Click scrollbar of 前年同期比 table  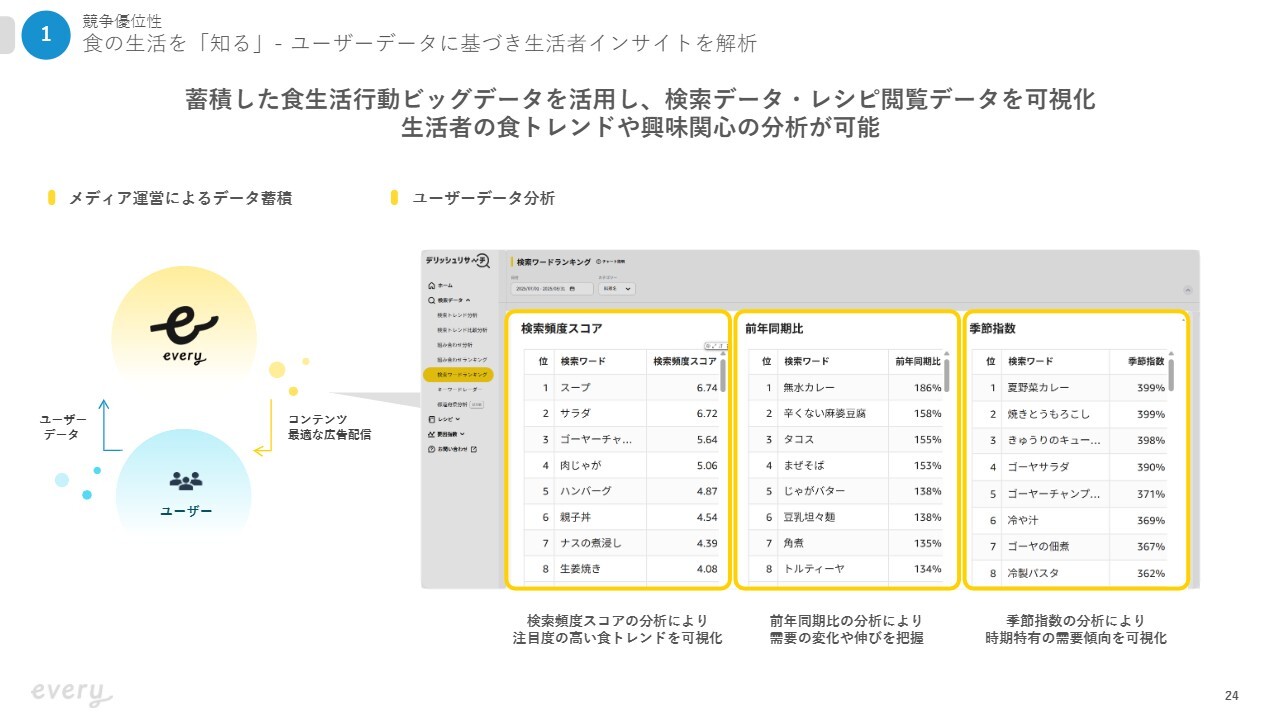(947, 375)
